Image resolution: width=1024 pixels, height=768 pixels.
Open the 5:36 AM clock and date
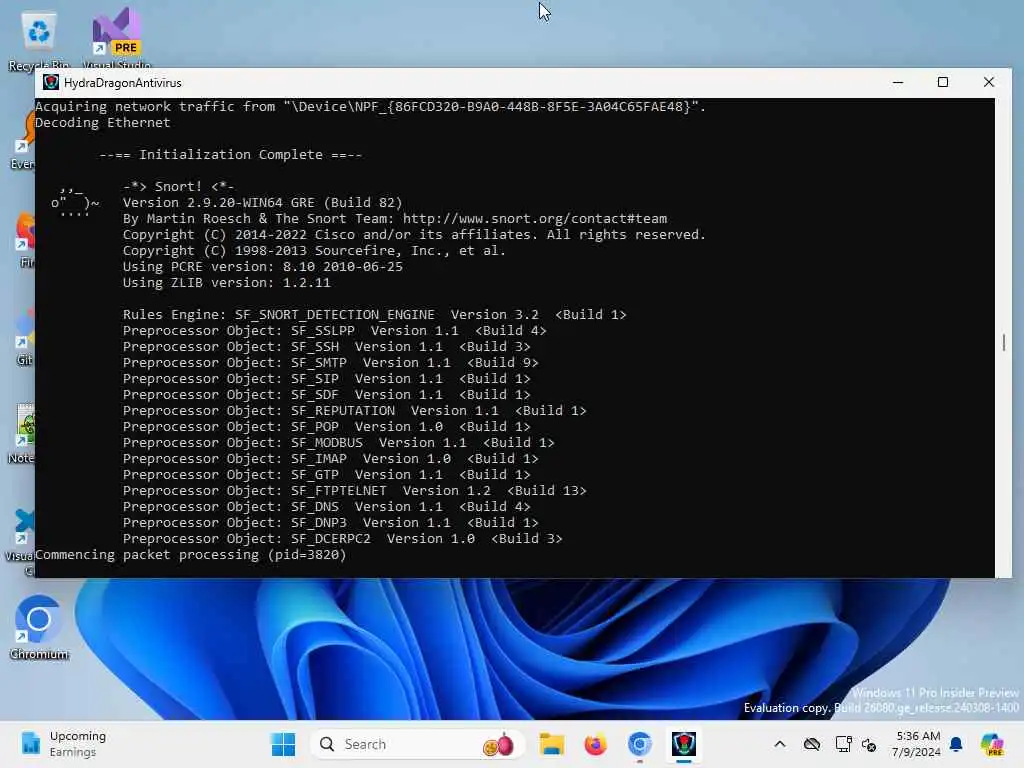[917, 744]
